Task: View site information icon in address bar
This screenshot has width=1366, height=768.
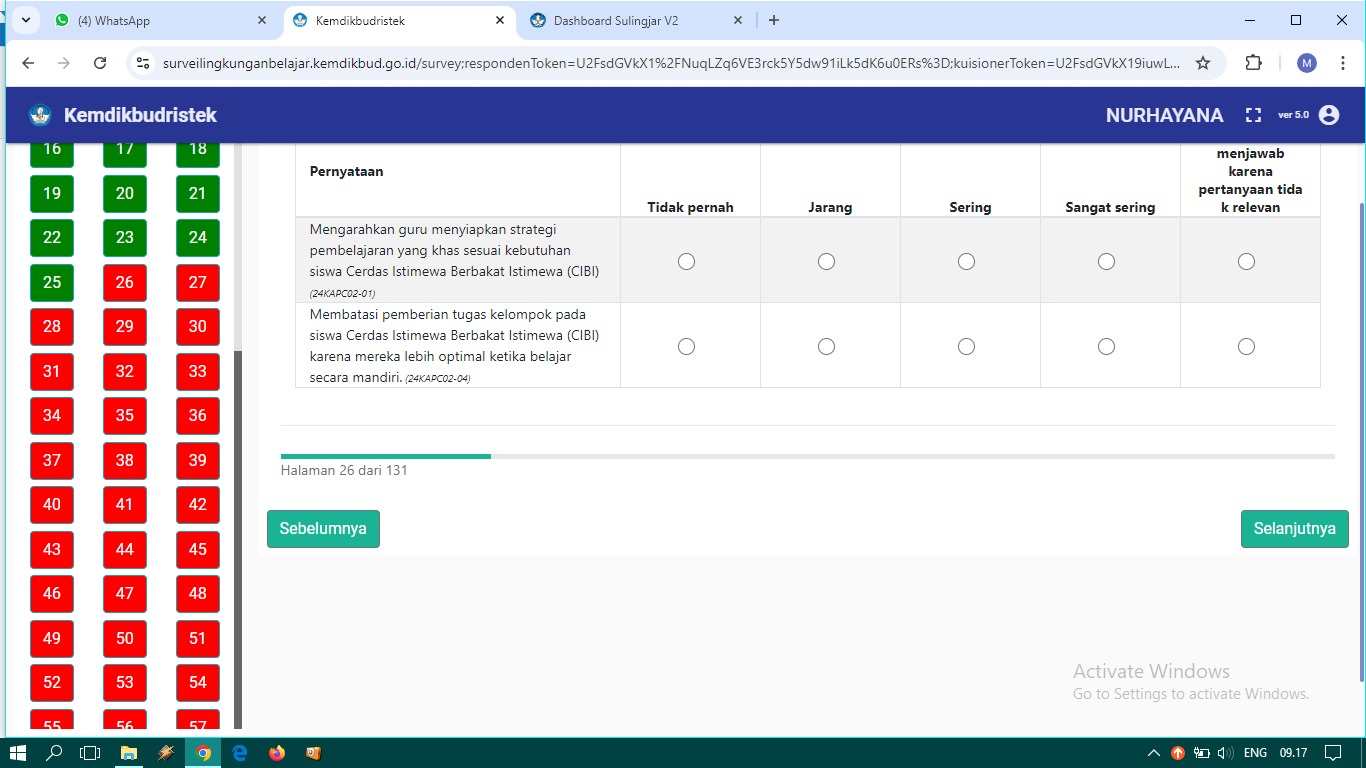Action: point(143,63)
